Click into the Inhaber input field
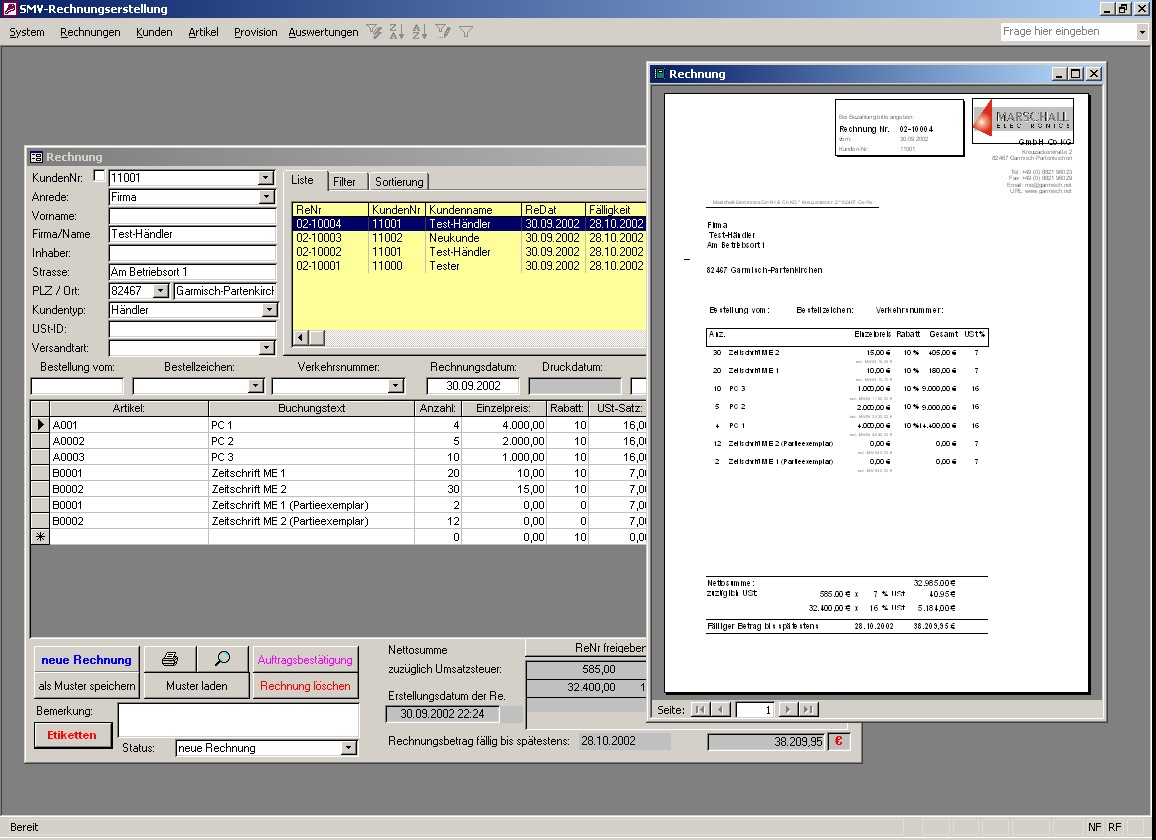The image size is (1156, 840). (192, 253)
